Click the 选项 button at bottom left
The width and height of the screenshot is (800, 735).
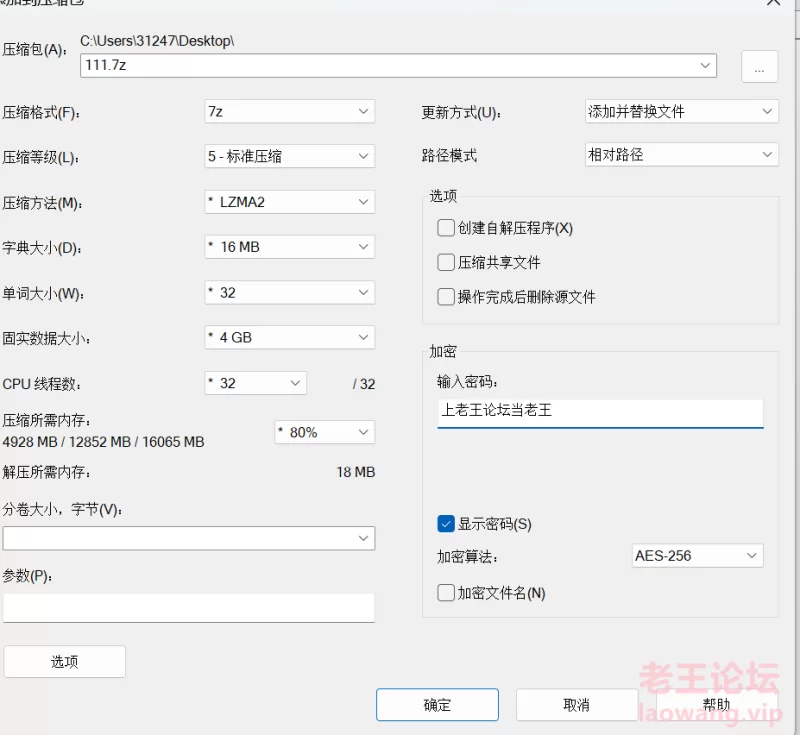tap(64, 662)
